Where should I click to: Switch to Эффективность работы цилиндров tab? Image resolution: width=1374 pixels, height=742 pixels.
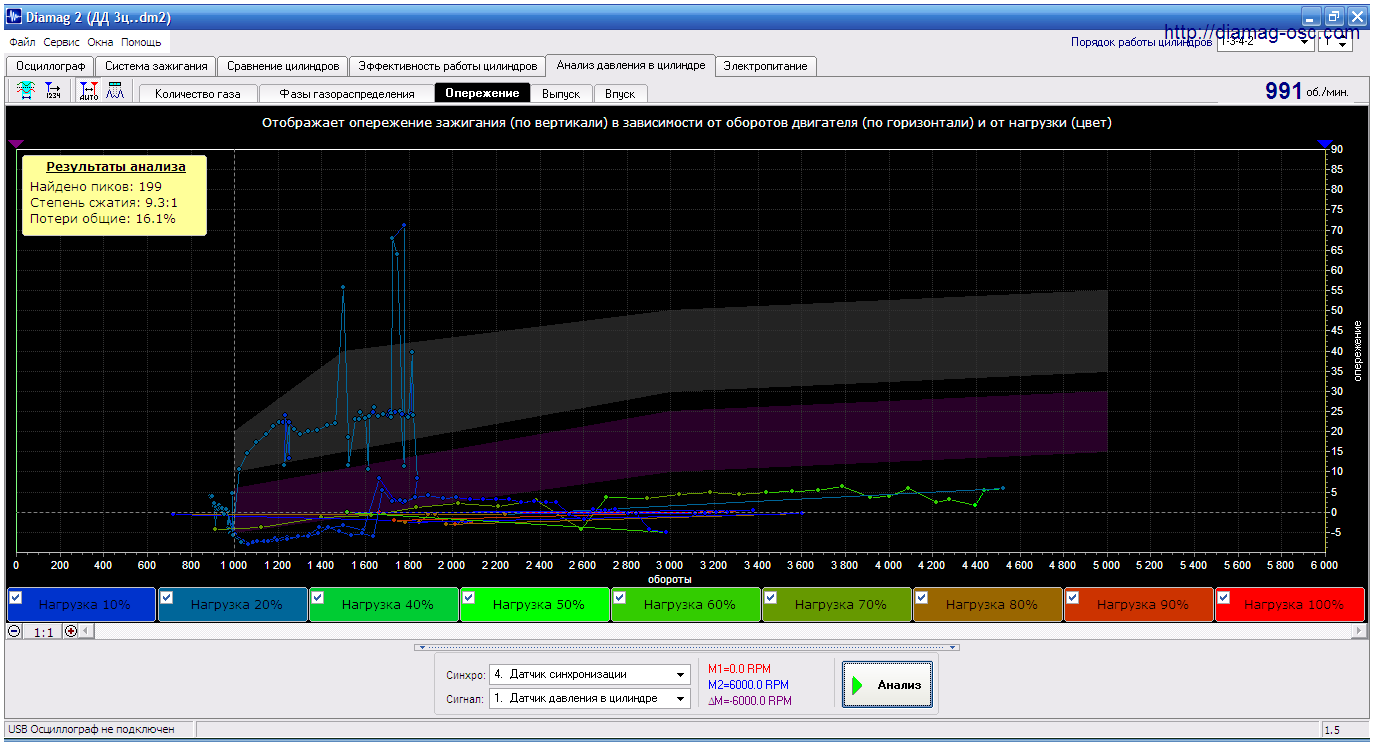[x=448, y=66]
